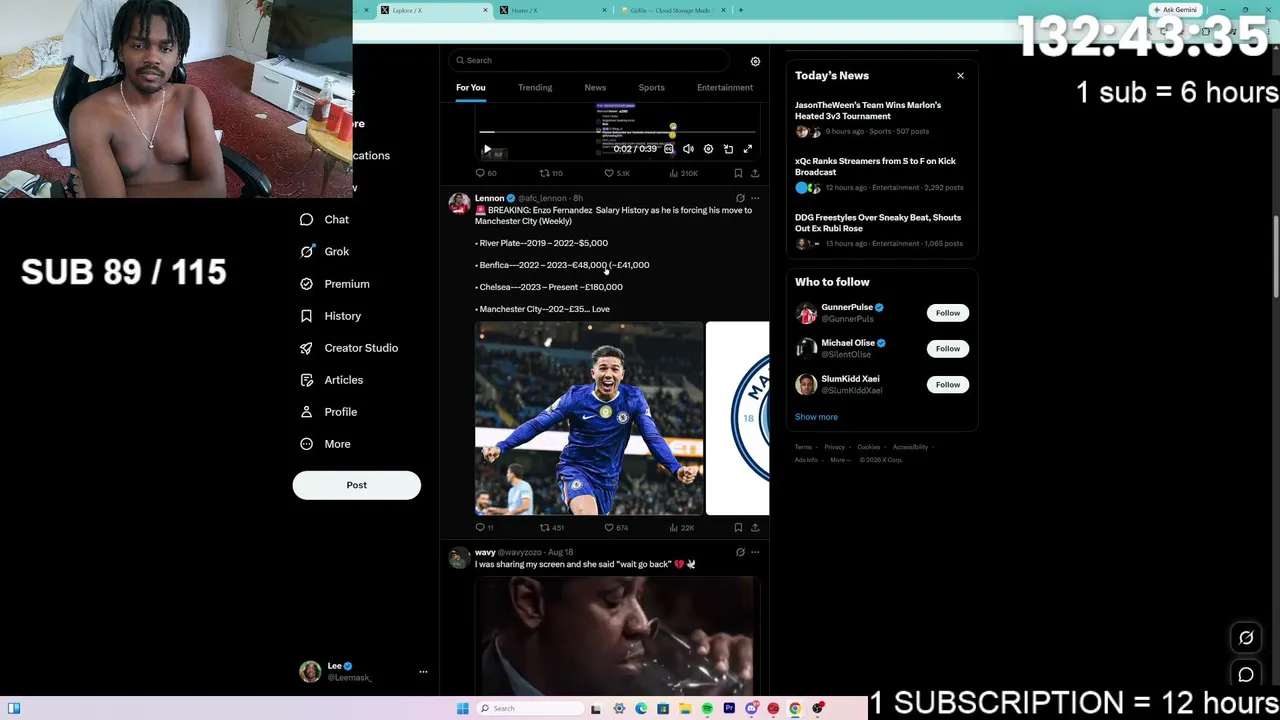Viewport: 1280px width, 720px height.
Task: Open video playback settings gear
Action: (708, 149)
